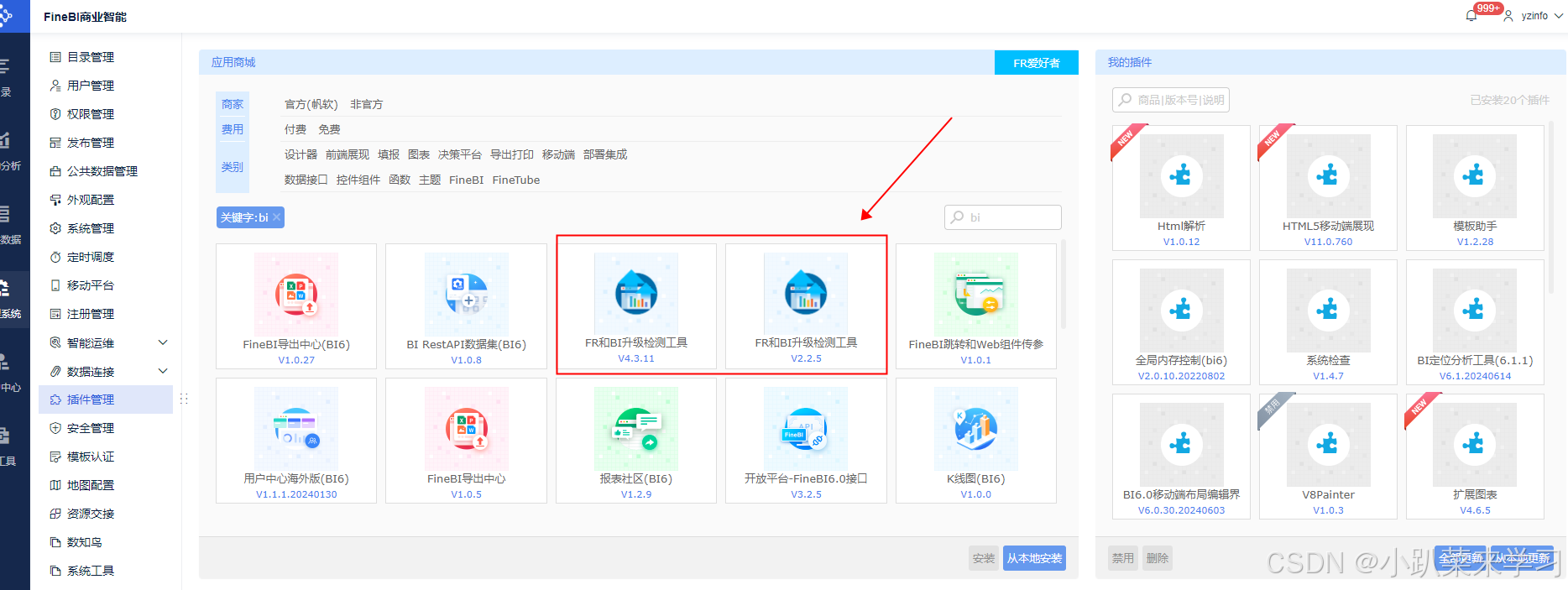1568x590 pixels.
Task: Select 外观配置 menu entry
Action: point(90,200)
